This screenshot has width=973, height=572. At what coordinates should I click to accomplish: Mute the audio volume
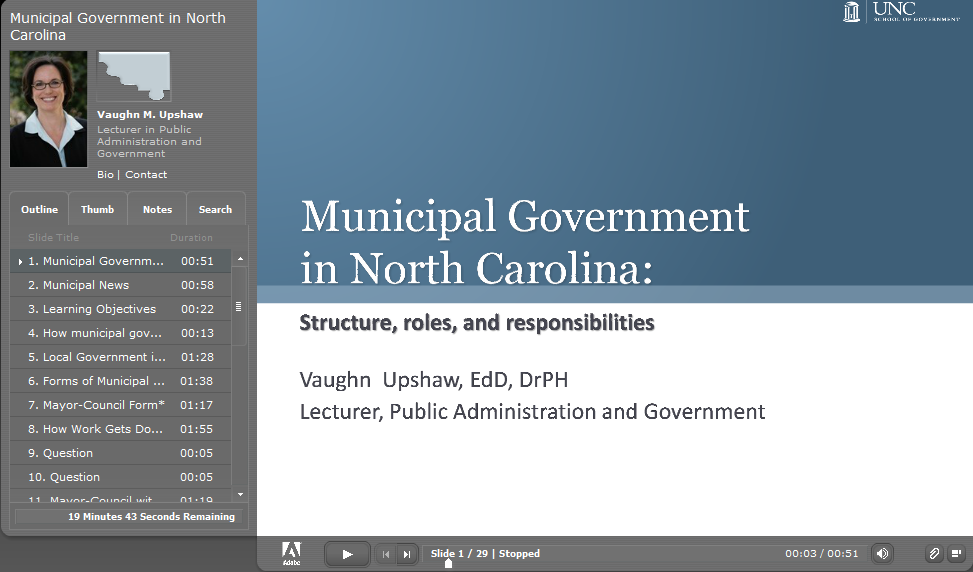pyautogui.click(x=882, y=553)
